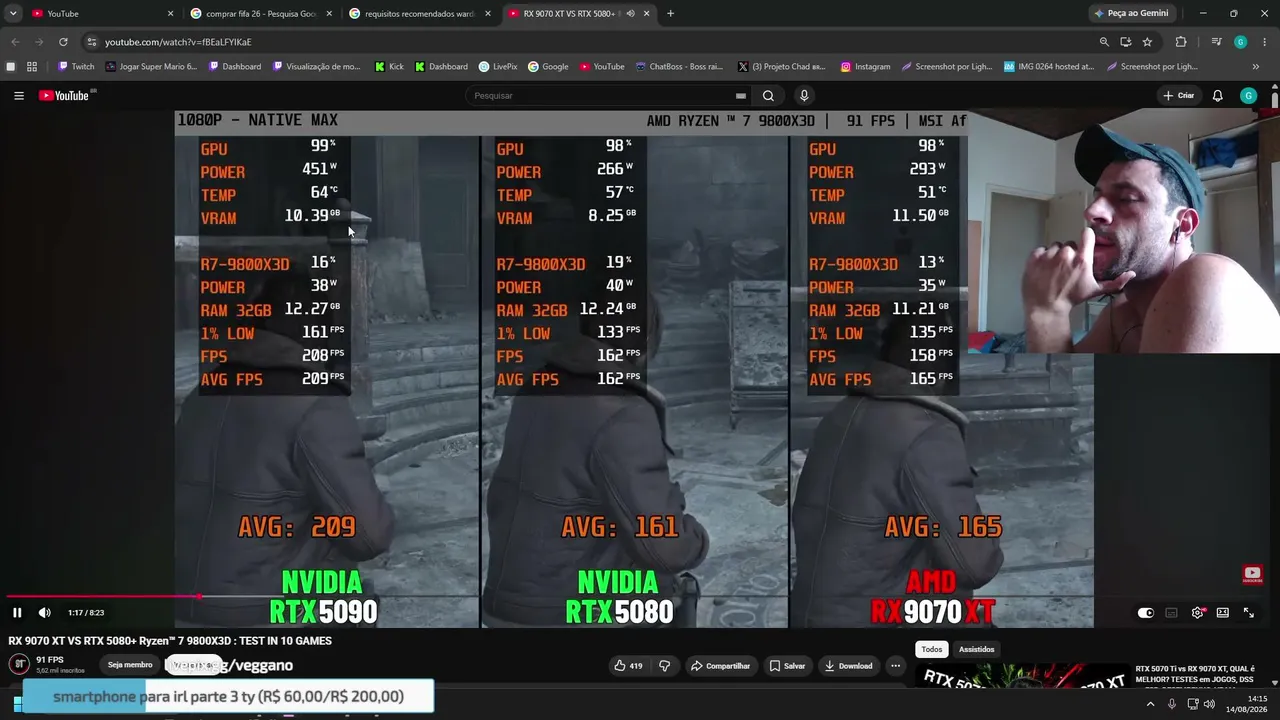Go to YouTube home via logo
This screenshot has width=1280, height=720.
click(66, 96)
